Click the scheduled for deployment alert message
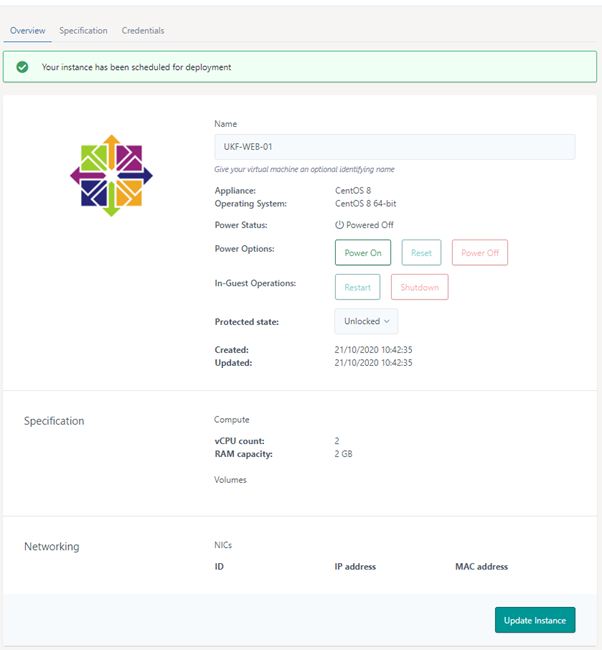The height and width of the screenshot is (650, 602). pos(136,67)
